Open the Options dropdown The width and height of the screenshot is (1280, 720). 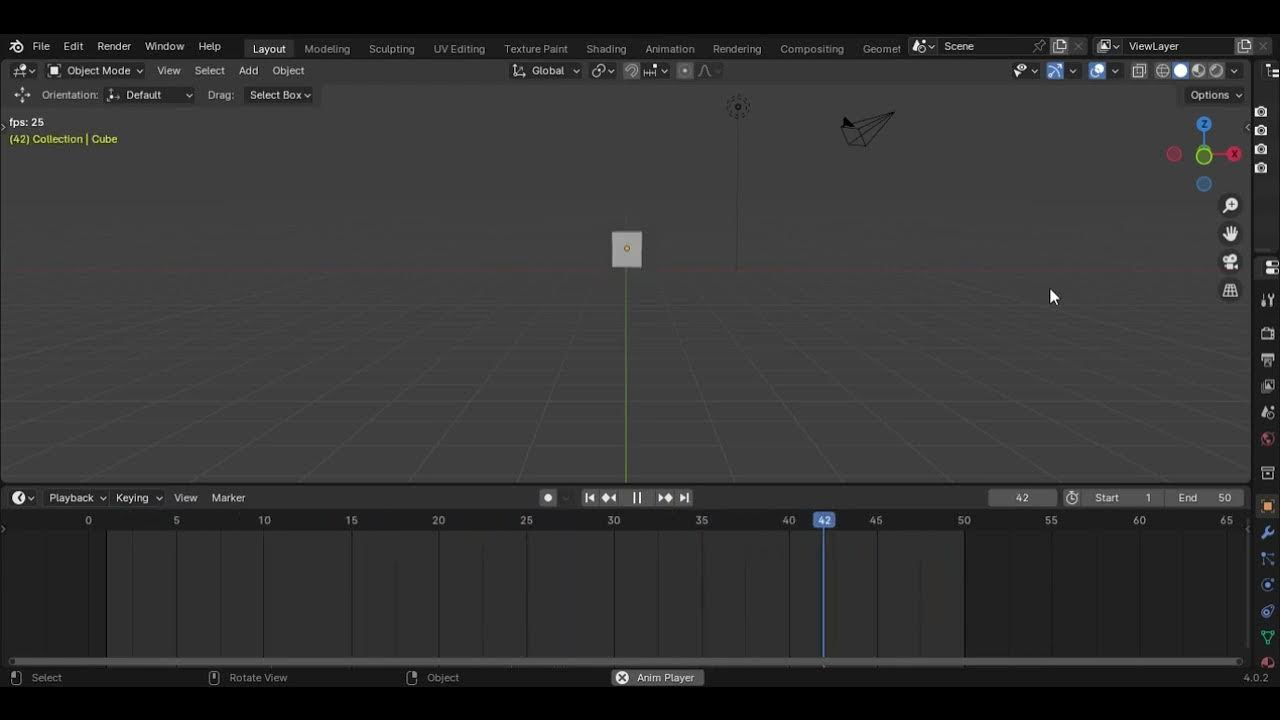(1215, 95)
